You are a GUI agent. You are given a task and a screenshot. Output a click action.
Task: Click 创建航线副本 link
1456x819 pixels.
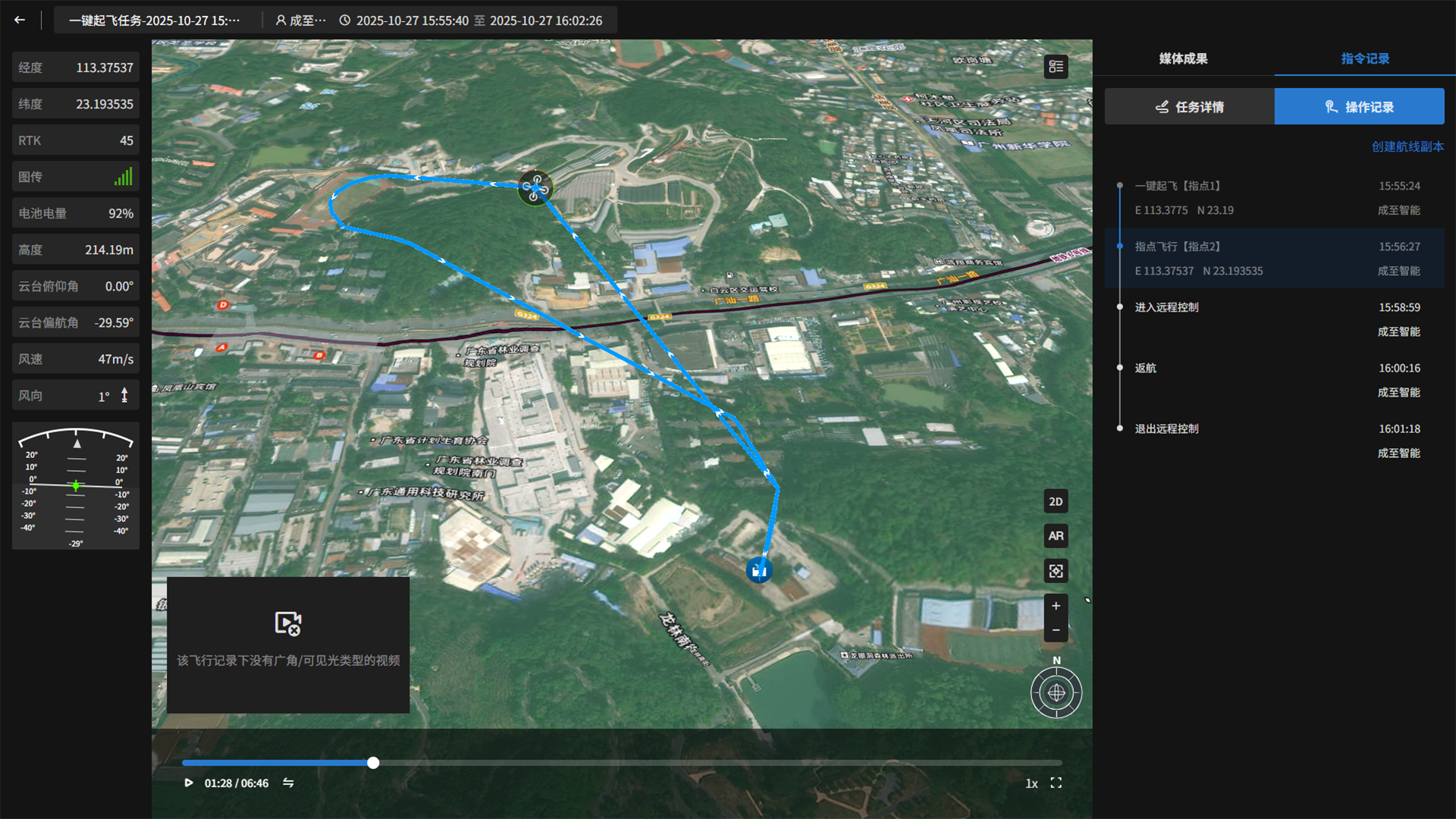click(x=1407, y=146)
